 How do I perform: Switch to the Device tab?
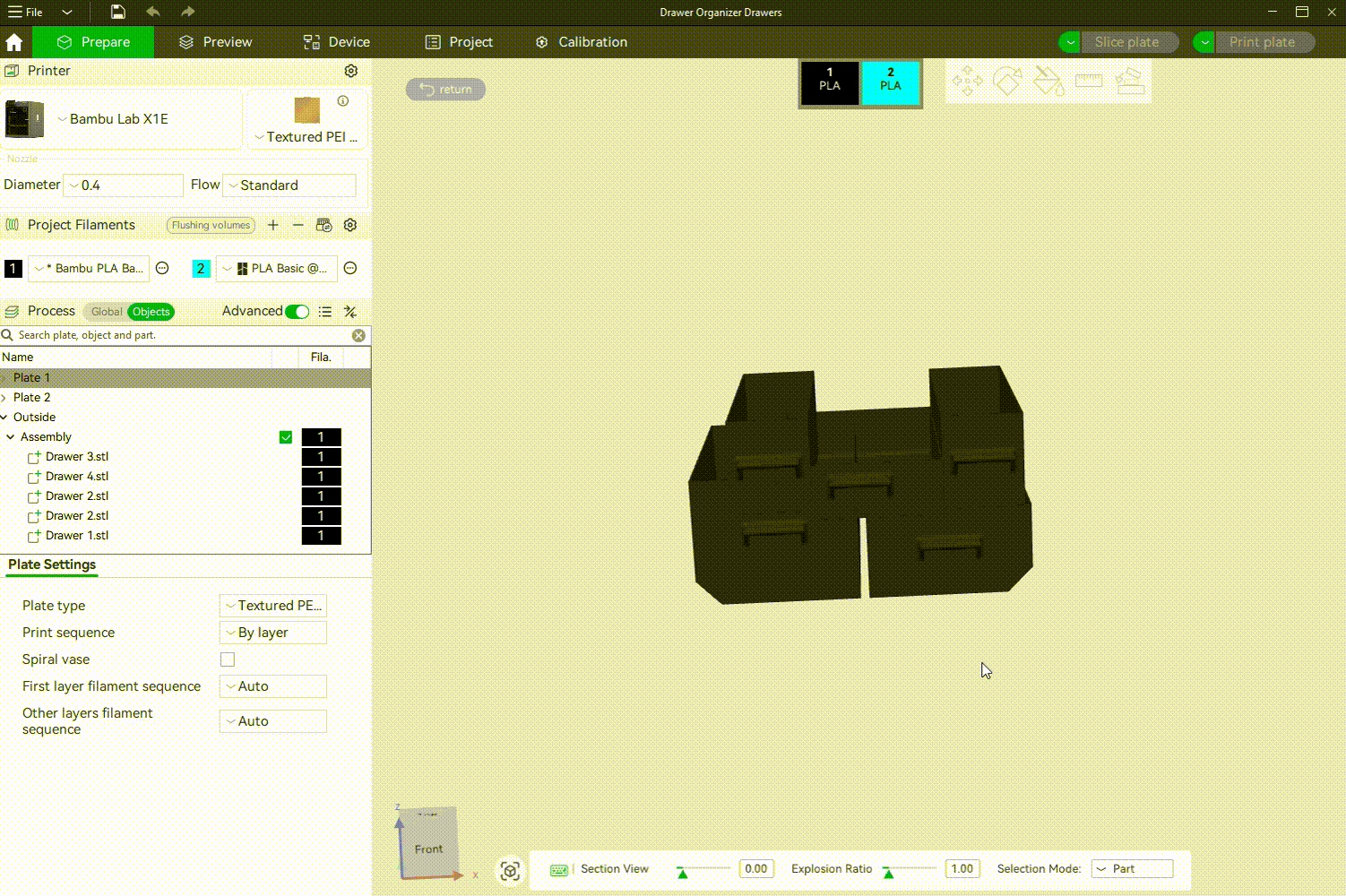click(x=337, y=42)
